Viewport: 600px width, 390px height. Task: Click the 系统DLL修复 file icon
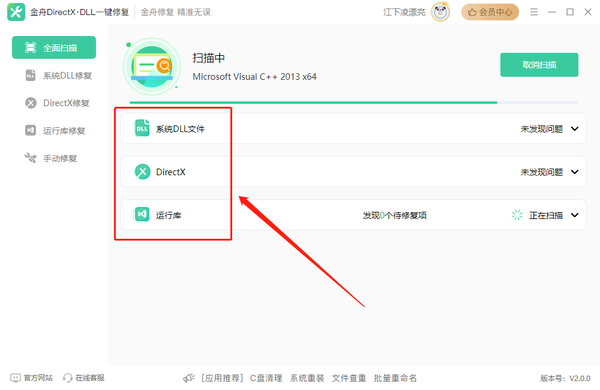coord(31,75)
